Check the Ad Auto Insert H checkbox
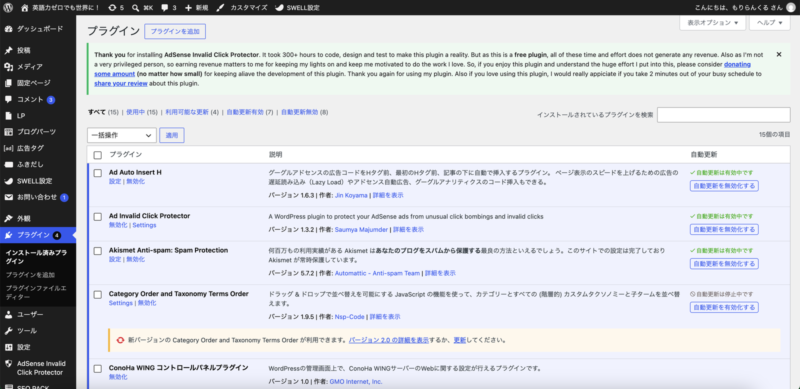This screenshot has height=389, width=800. click(x=98, y=173)
